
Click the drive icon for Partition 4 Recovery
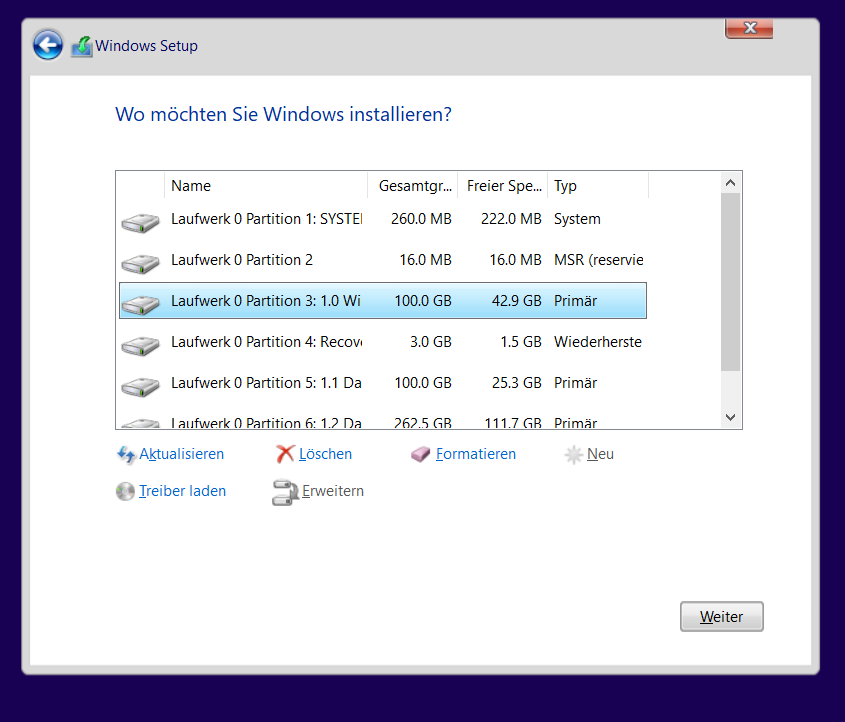[x=140, y=345]
